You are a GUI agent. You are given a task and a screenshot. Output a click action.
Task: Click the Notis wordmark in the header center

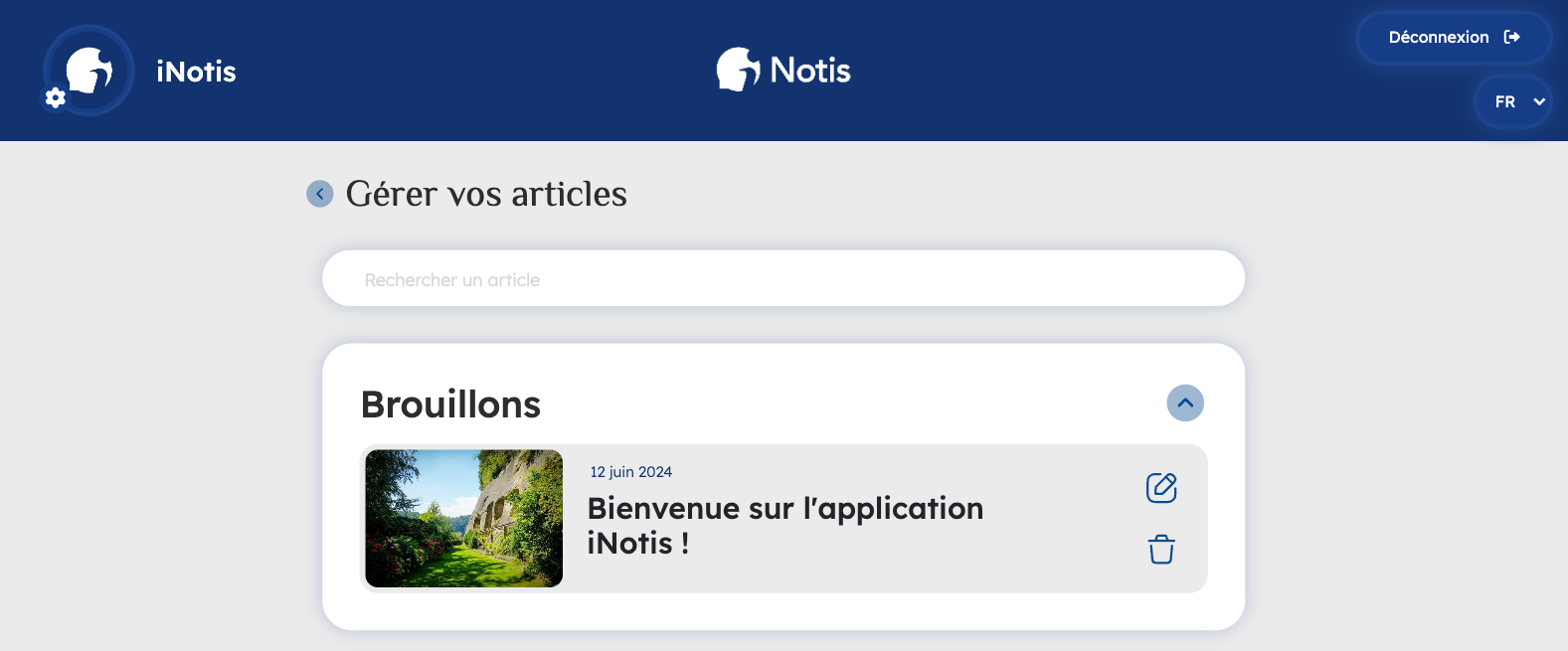coord(810,71)
